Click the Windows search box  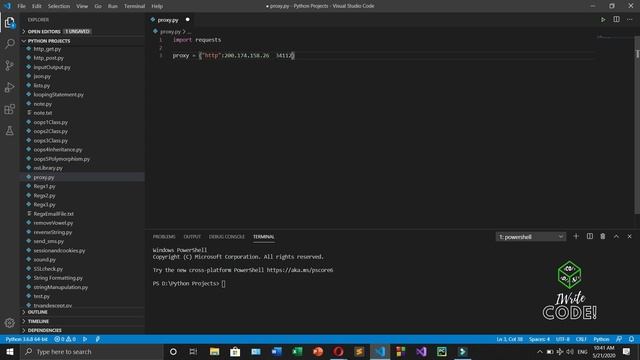pyautogui.click(x=92, y=352)
